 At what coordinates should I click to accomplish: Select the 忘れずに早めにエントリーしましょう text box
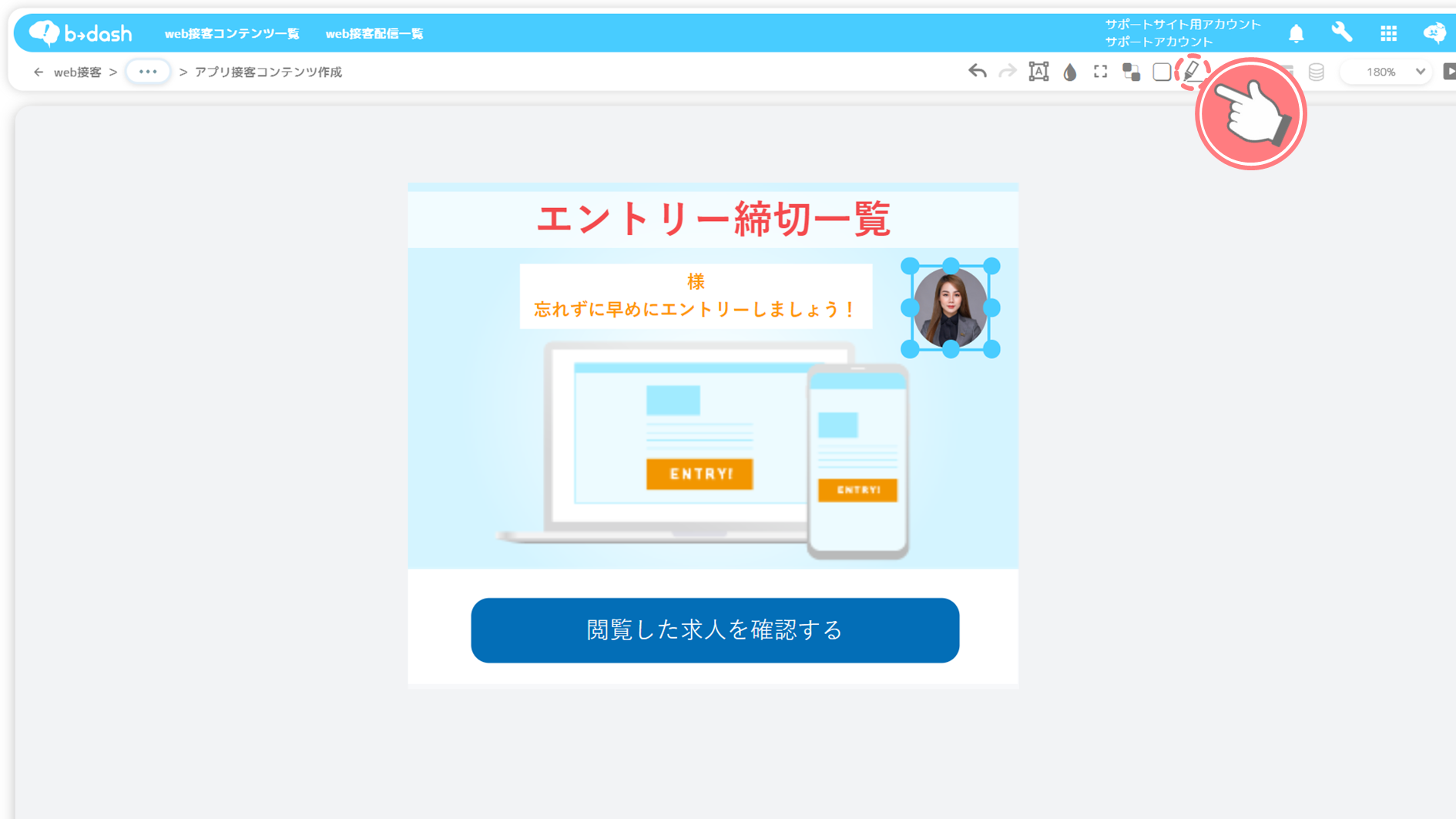coord(696,296)
